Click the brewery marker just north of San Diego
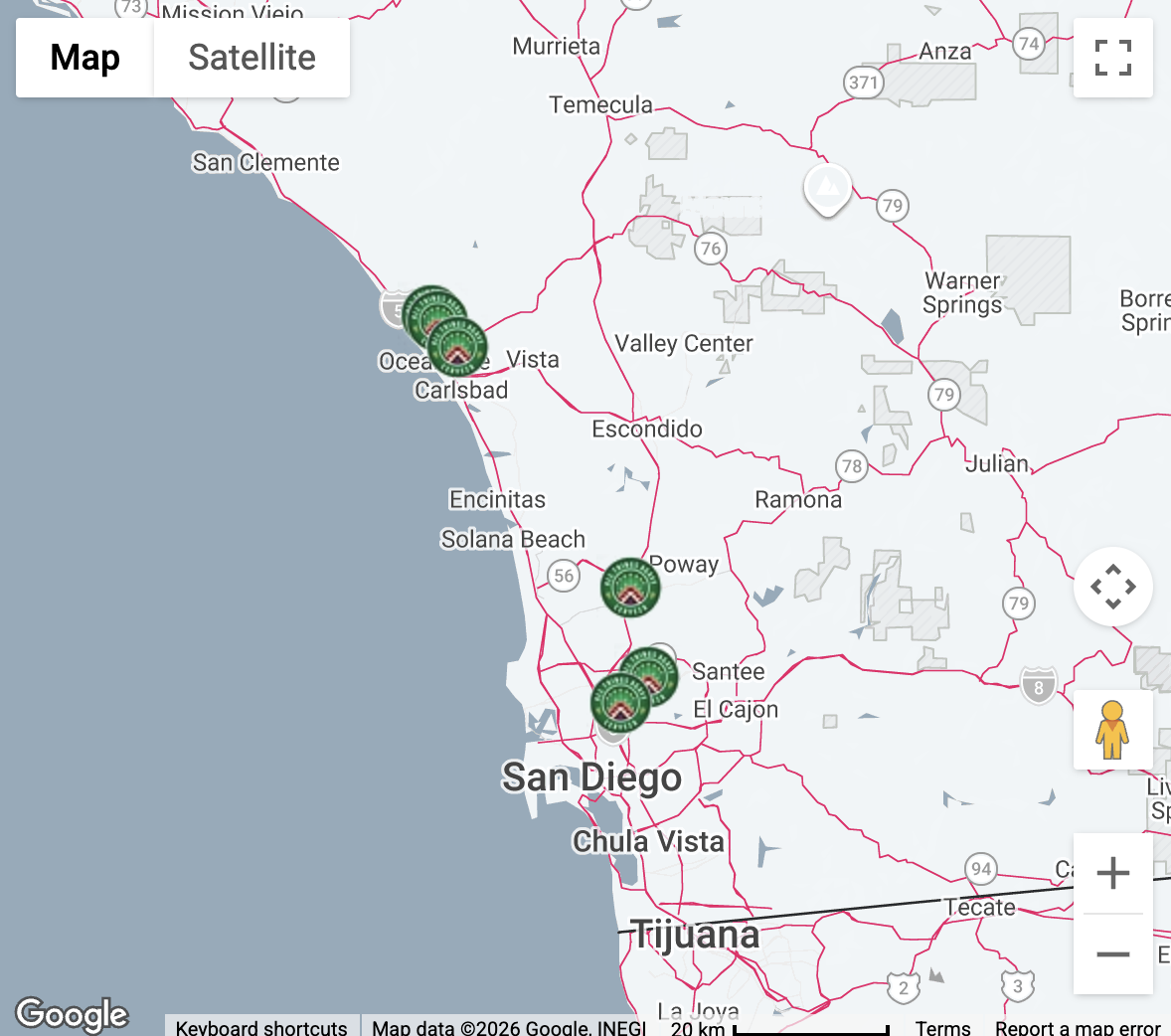Viewport: 1171px width, 1036px height. pos(618,704)
